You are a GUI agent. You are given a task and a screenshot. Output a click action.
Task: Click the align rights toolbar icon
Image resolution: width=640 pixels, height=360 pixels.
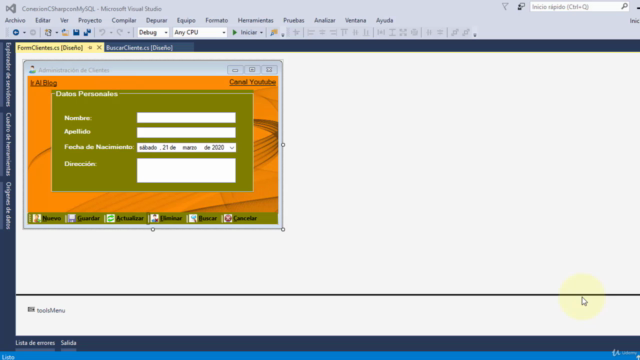pos(333,32)
